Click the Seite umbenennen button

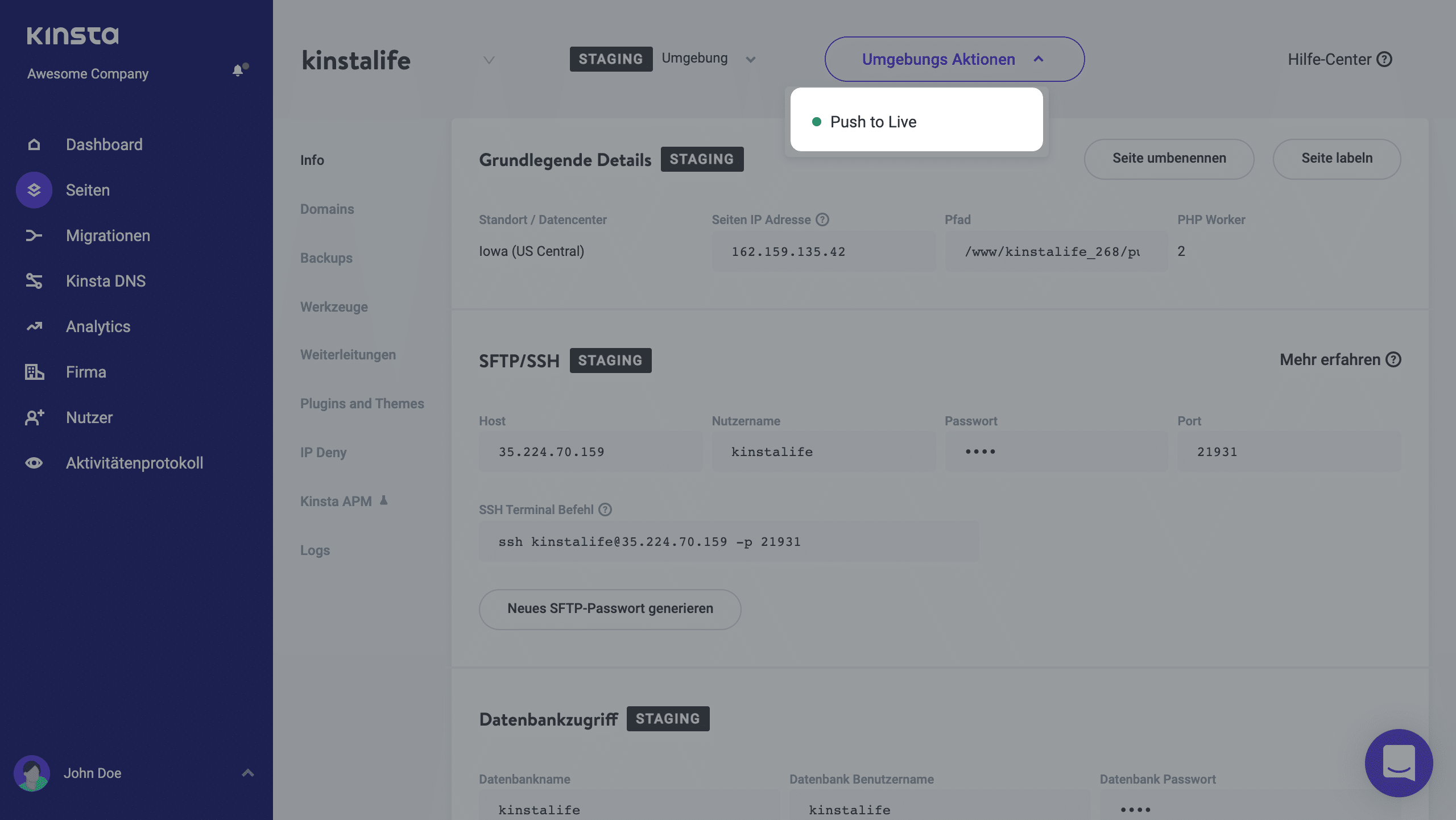coord(1169,159)
